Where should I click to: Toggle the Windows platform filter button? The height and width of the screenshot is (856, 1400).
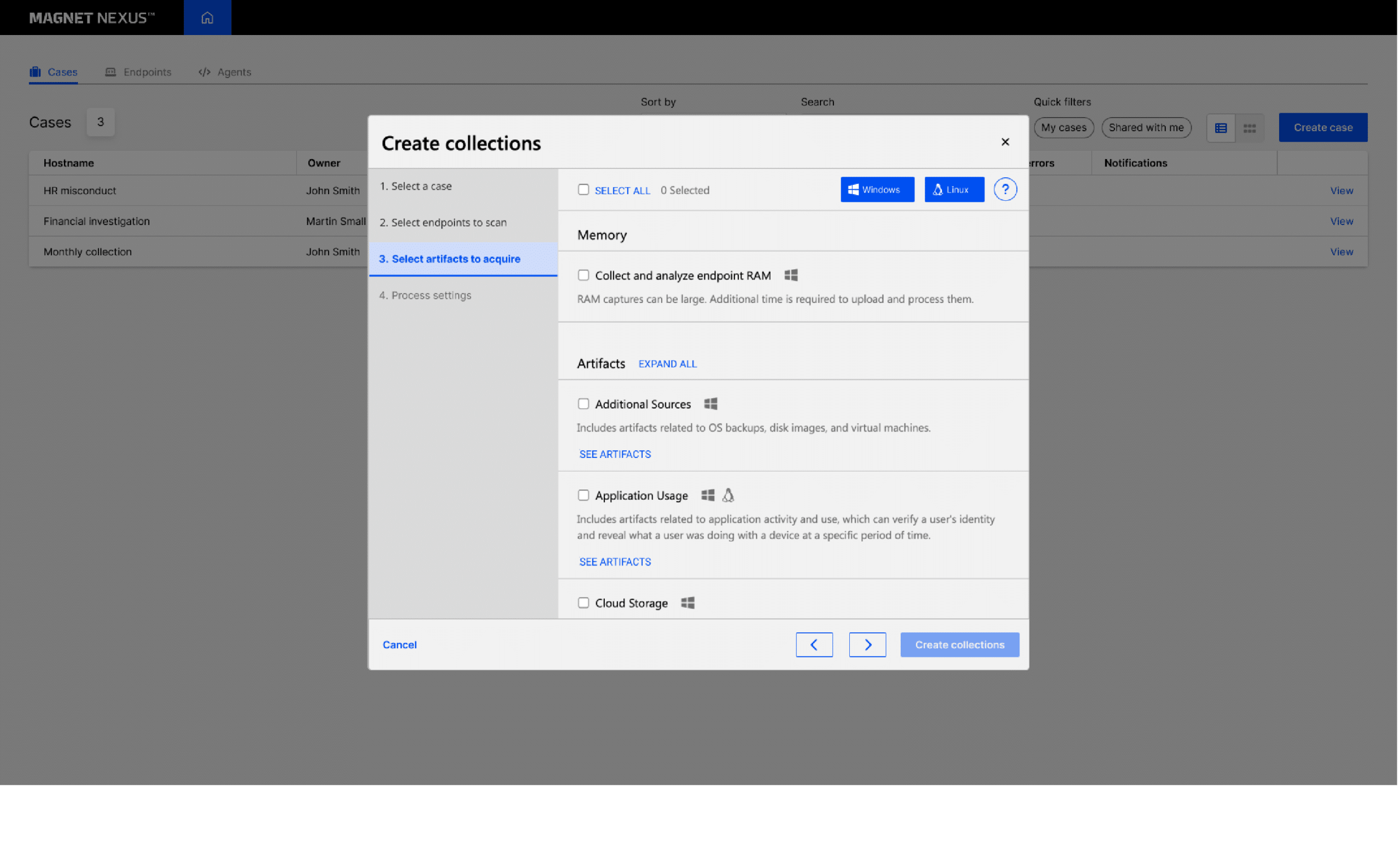tap(877, 189)
